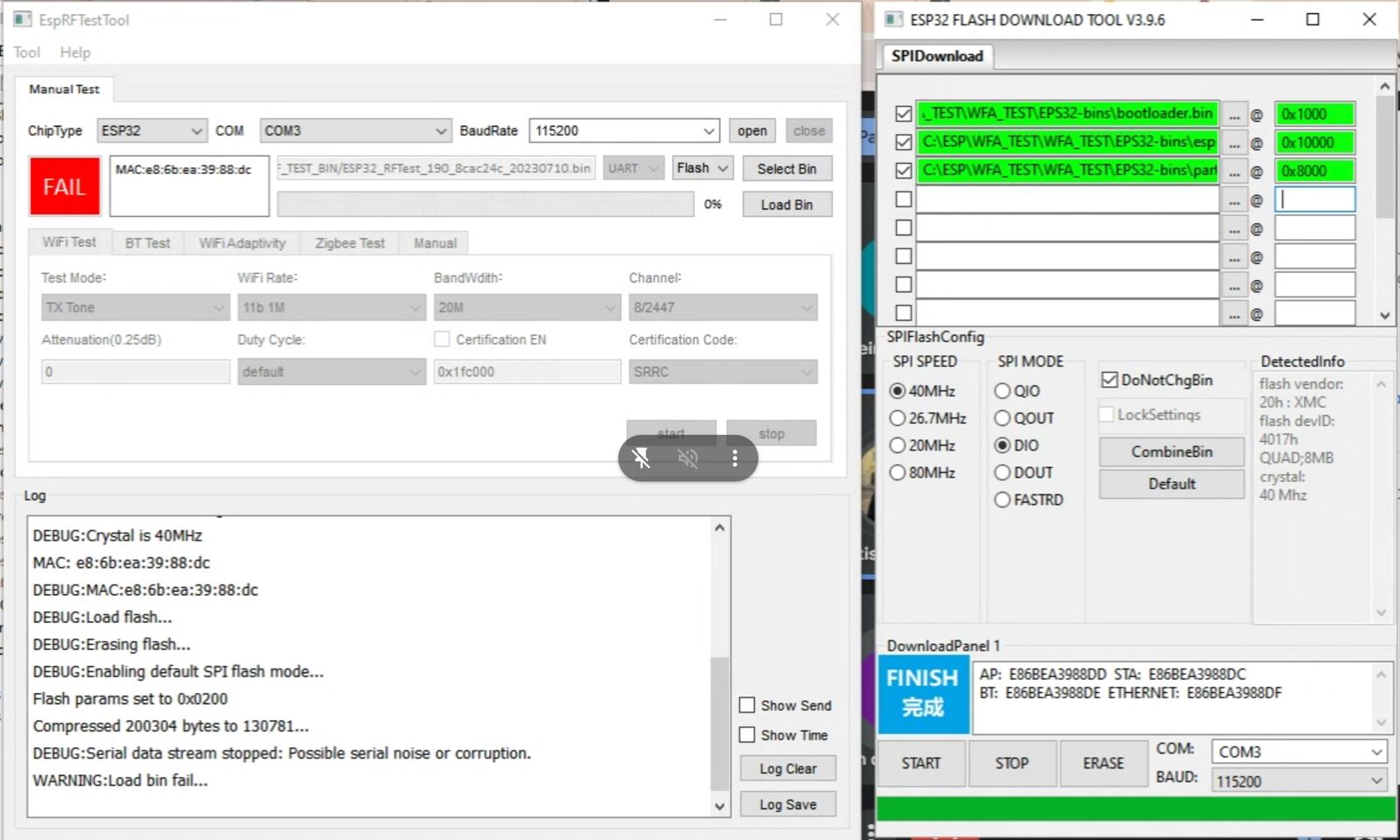
Task: Click the unpin icon in floating overlay
Action: point(641,458)
